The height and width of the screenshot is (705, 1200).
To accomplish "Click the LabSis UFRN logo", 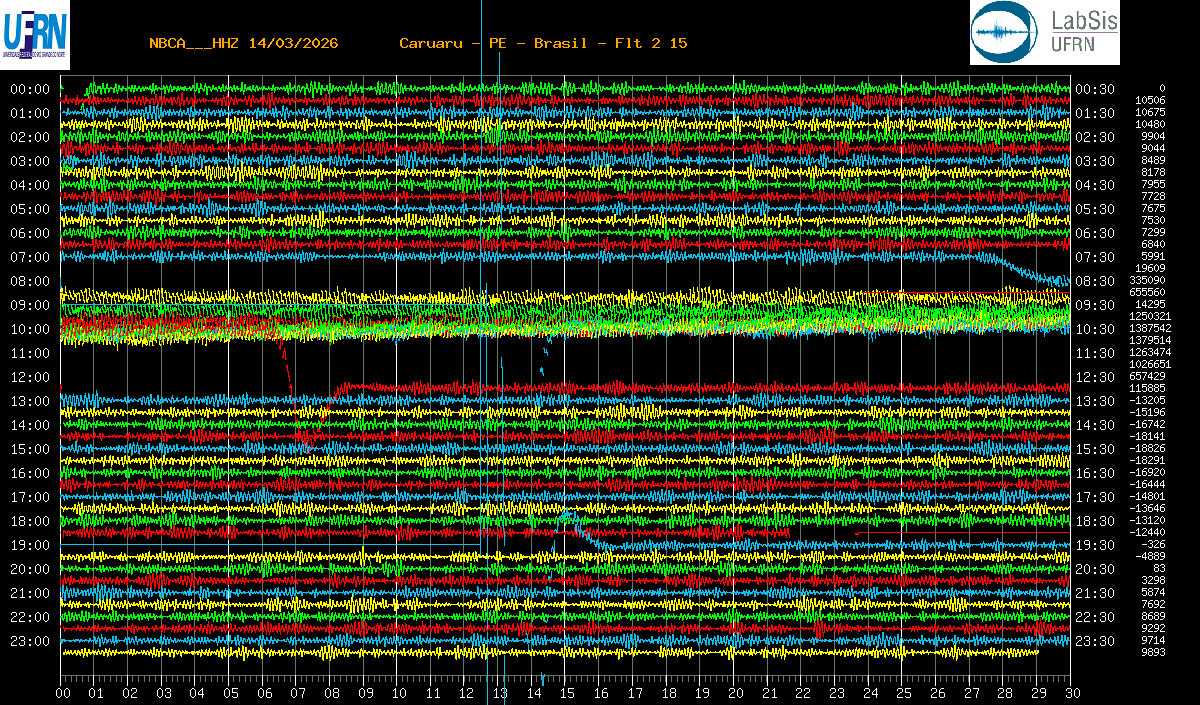I will 1044,33.
